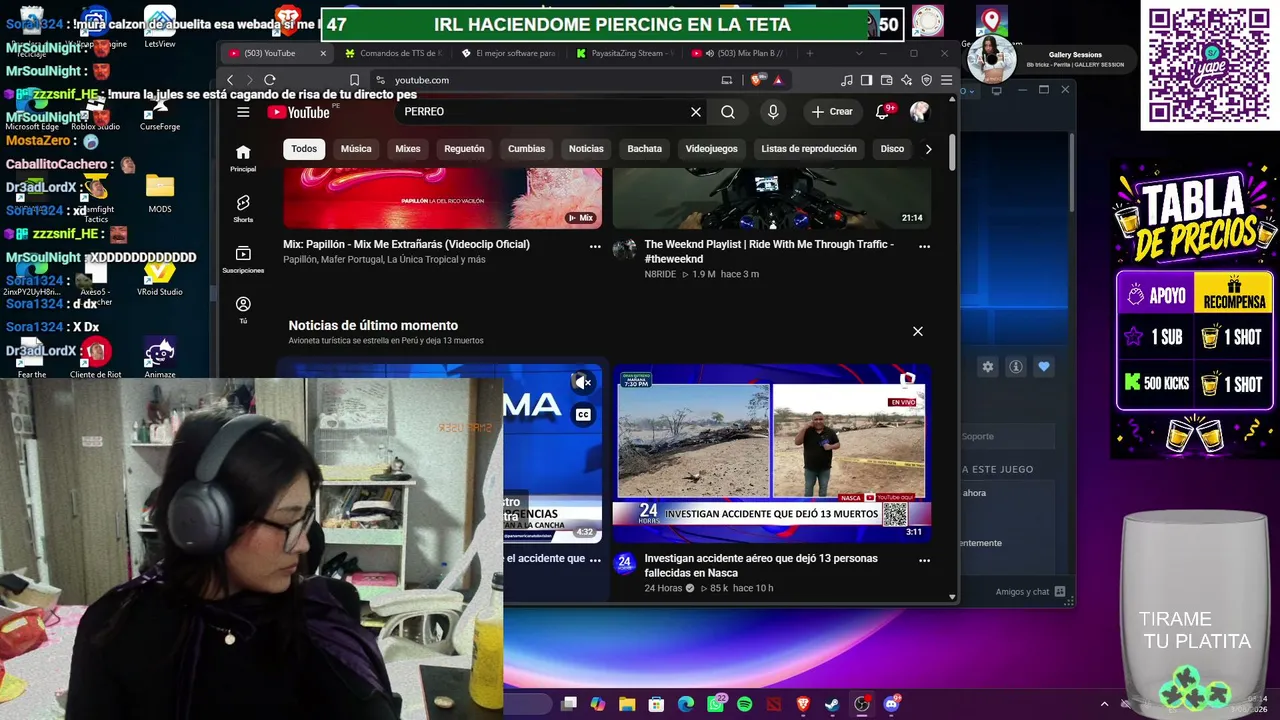The height and width of the screenshot is (720, 1280).
Task: Open options for Investigan accidente aéreo video
Action: point(924,560)
